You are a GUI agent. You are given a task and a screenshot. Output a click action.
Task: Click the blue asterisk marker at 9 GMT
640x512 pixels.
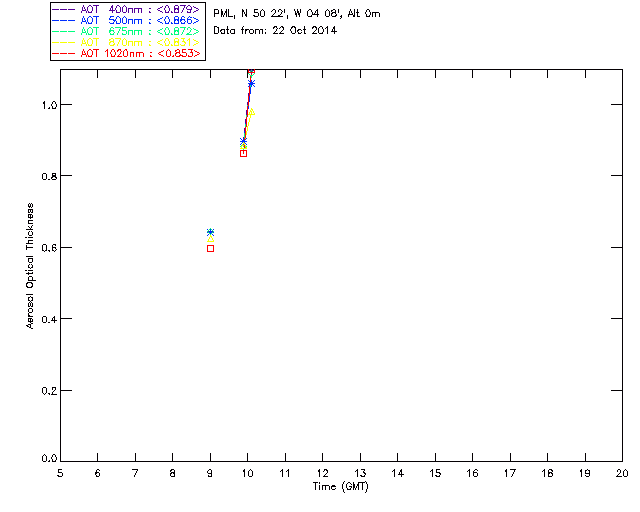pos(211,232)
